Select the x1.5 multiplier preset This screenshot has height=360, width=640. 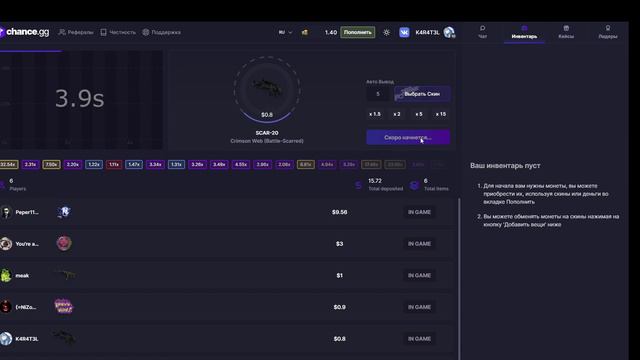[375, 114]
